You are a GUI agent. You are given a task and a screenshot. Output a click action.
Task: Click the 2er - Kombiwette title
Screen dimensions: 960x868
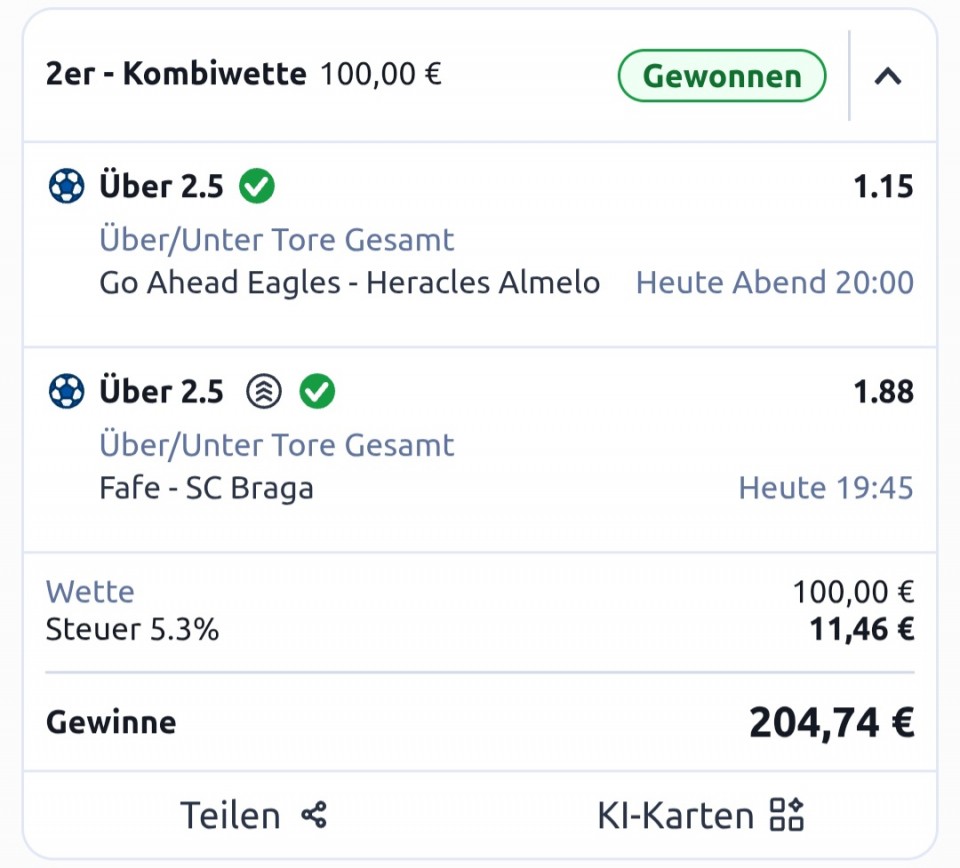(176, 75)
